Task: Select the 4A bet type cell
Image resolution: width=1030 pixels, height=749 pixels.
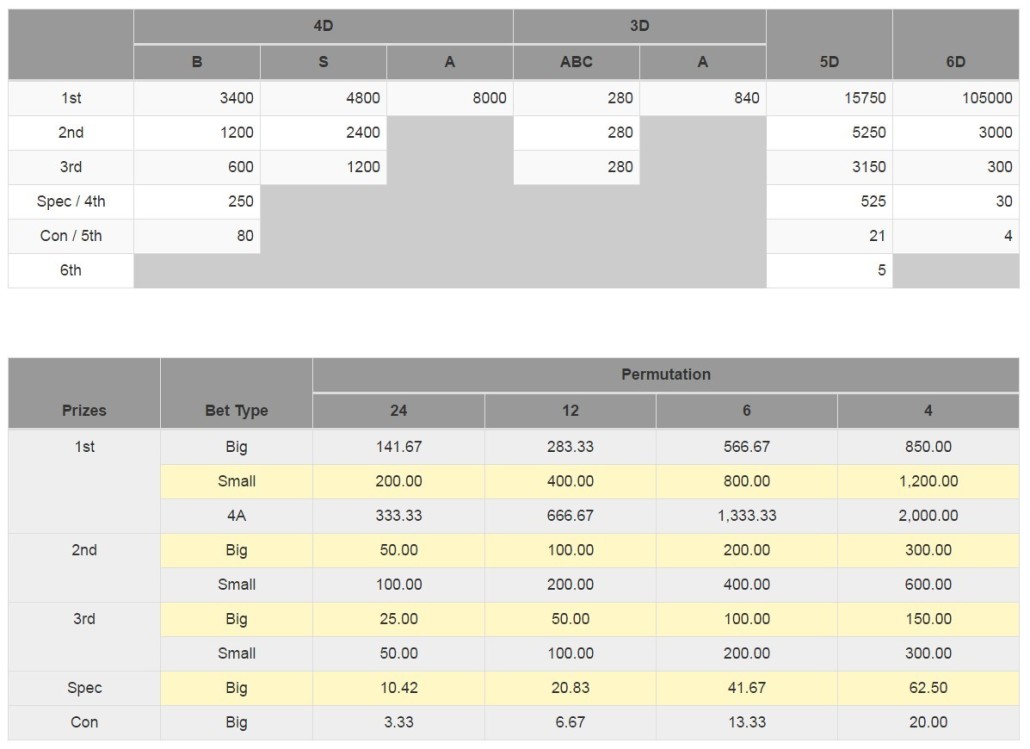Action: [x=236, y=516]
